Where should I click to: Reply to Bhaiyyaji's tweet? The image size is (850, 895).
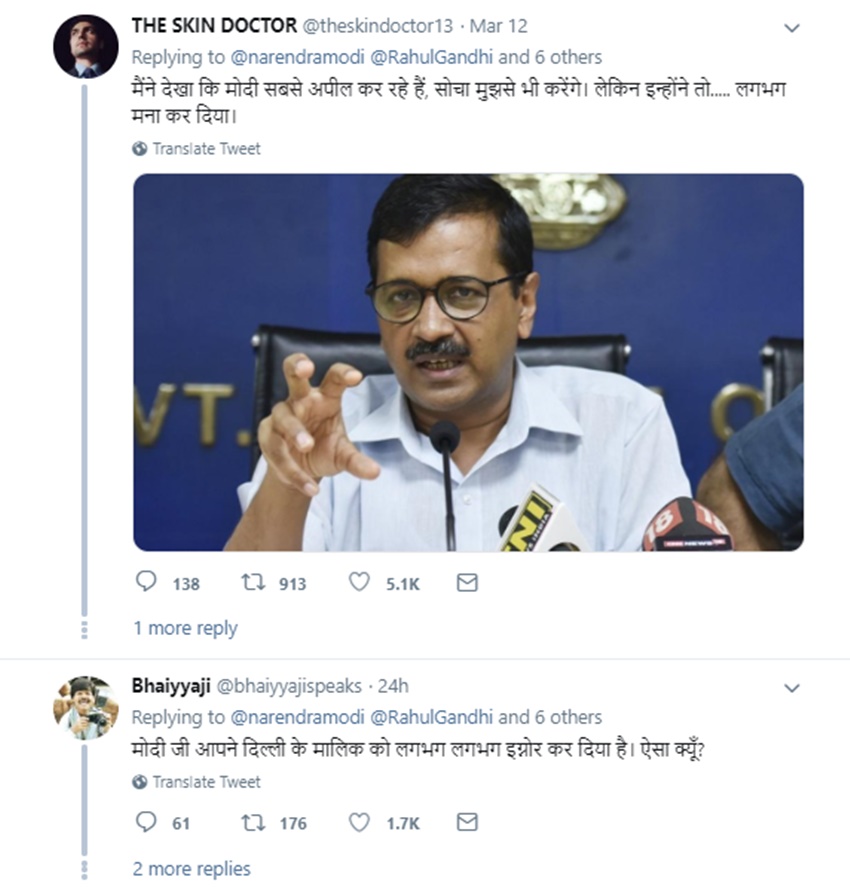(x=146, y=822)
